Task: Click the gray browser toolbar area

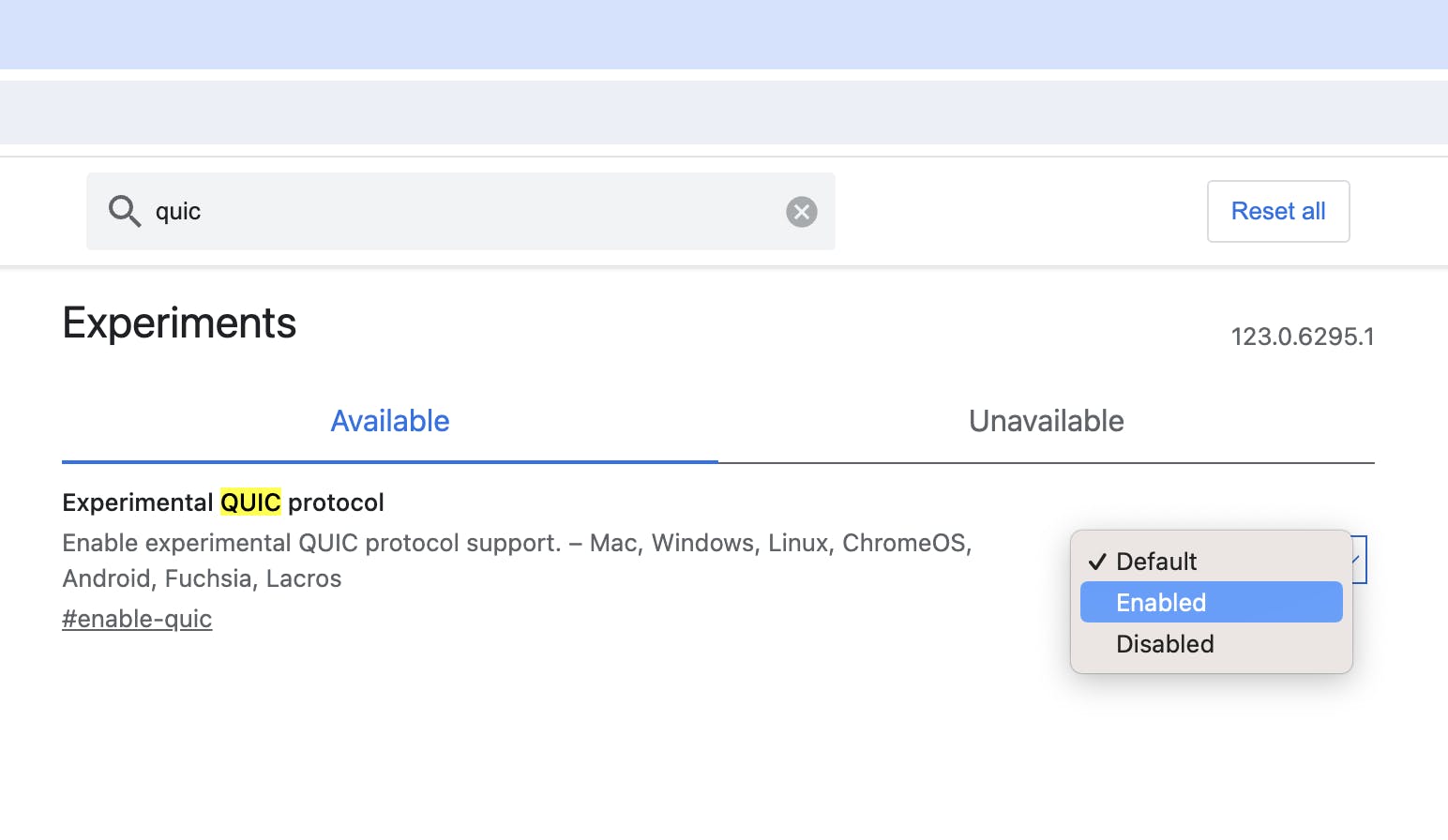Action: [x=724, y=112]
